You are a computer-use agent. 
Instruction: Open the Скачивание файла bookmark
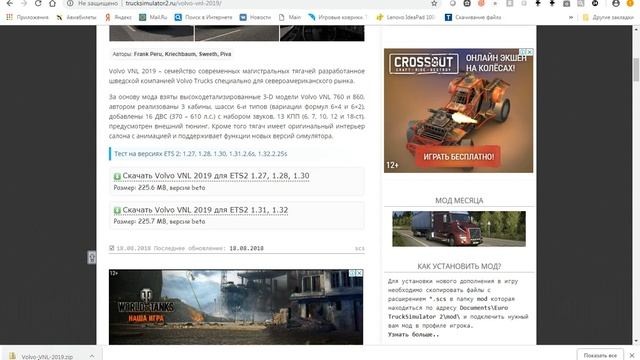(473, 17)
